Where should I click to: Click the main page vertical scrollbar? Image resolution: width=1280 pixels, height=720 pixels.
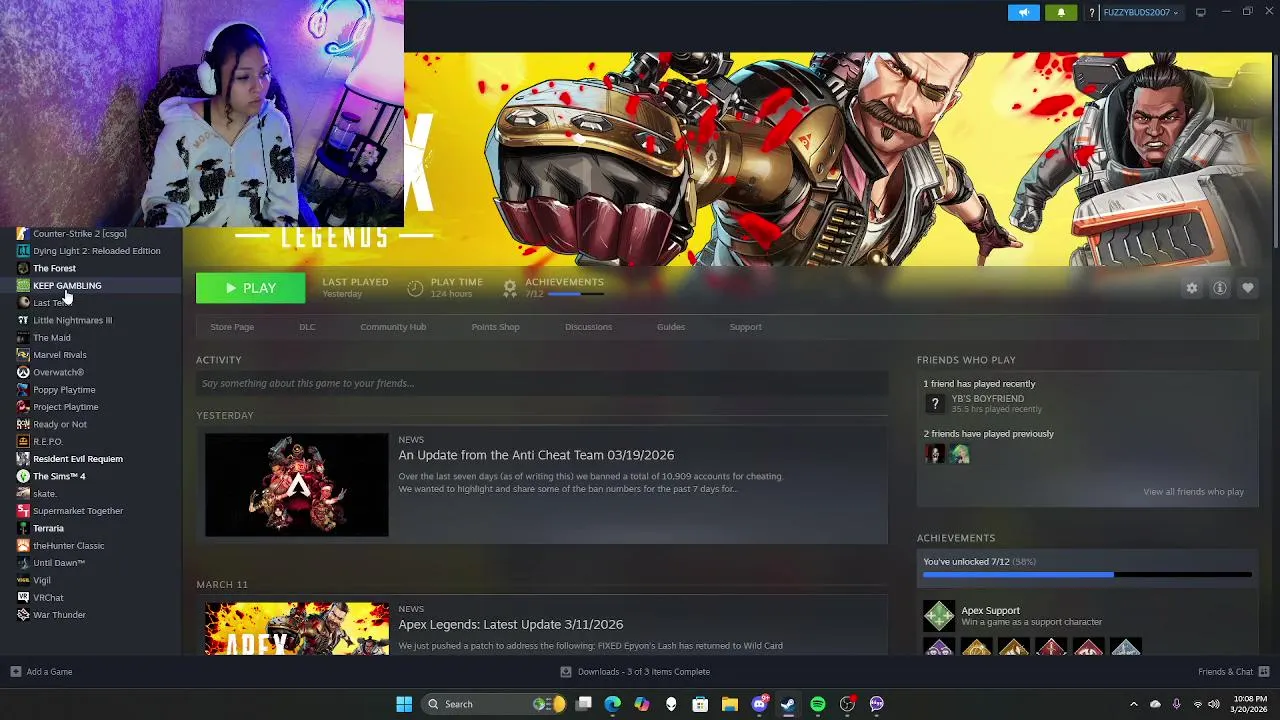(1275, 150)
